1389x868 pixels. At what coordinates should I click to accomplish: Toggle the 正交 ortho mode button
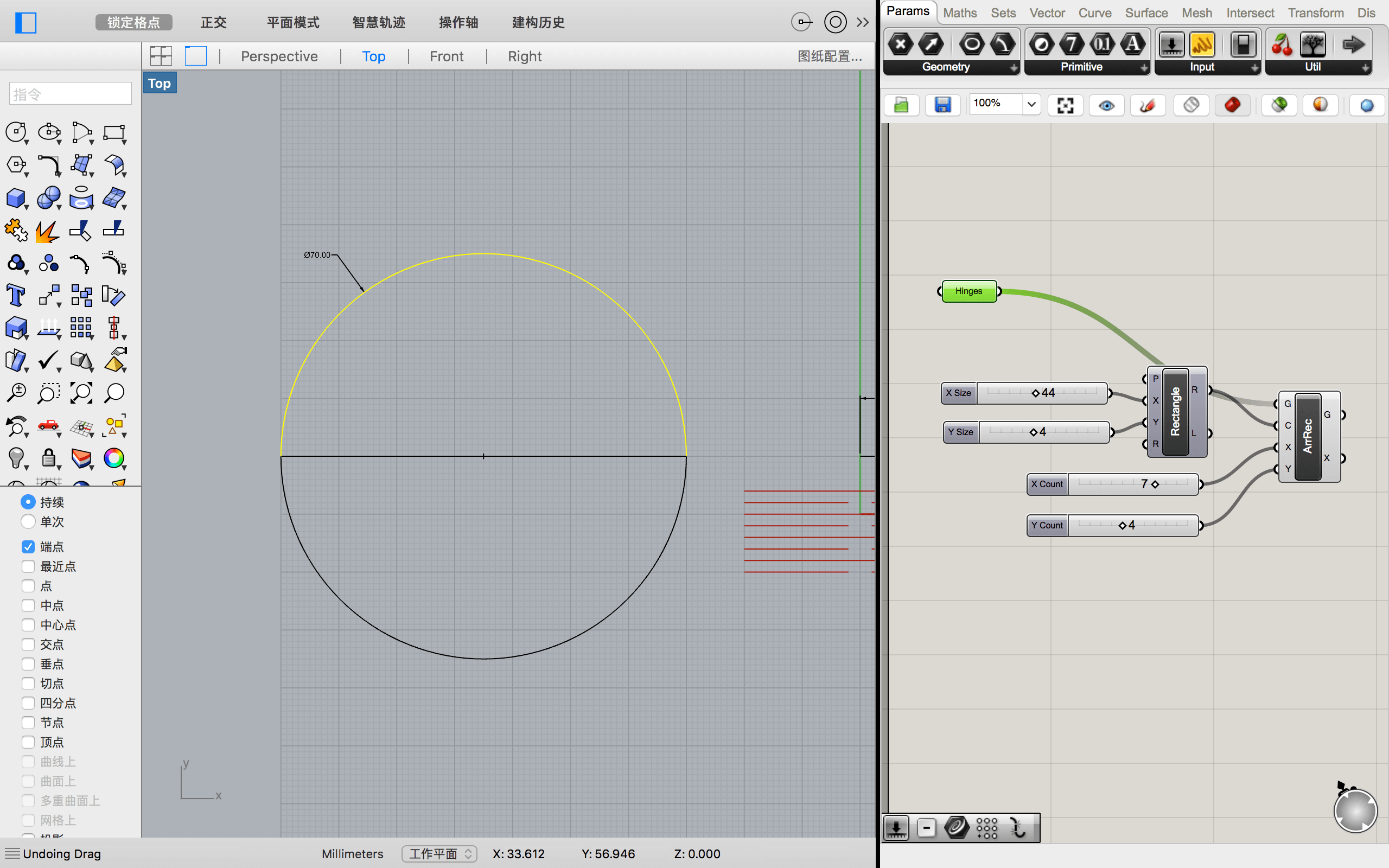tap(214, 22)
